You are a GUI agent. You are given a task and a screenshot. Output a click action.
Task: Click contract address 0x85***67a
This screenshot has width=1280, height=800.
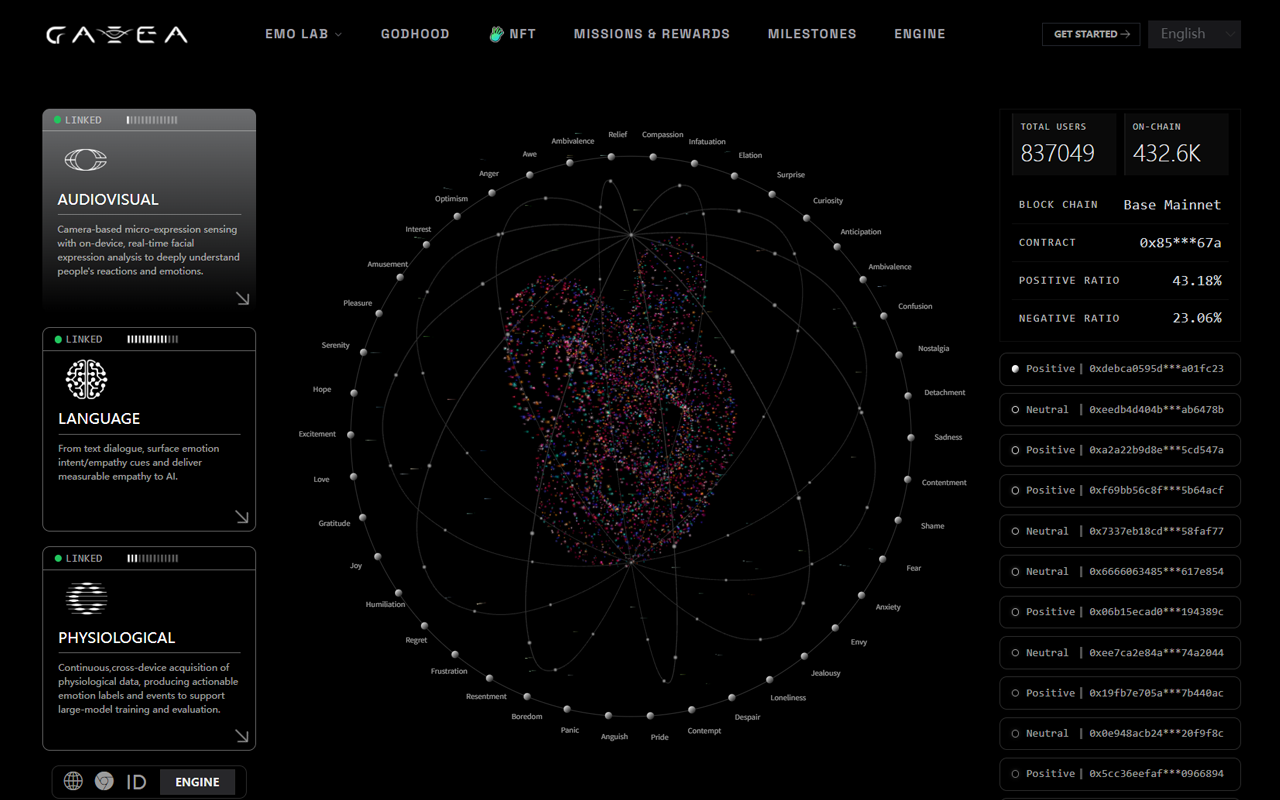pyautogui.click(x=1180, y=243)
